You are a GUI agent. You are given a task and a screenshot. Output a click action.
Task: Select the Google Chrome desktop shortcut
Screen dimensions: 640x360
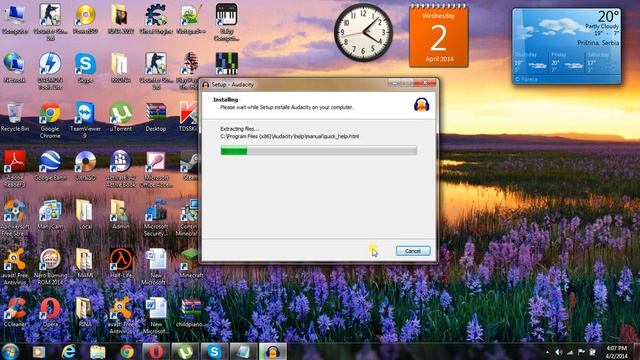tap(50, 120)
